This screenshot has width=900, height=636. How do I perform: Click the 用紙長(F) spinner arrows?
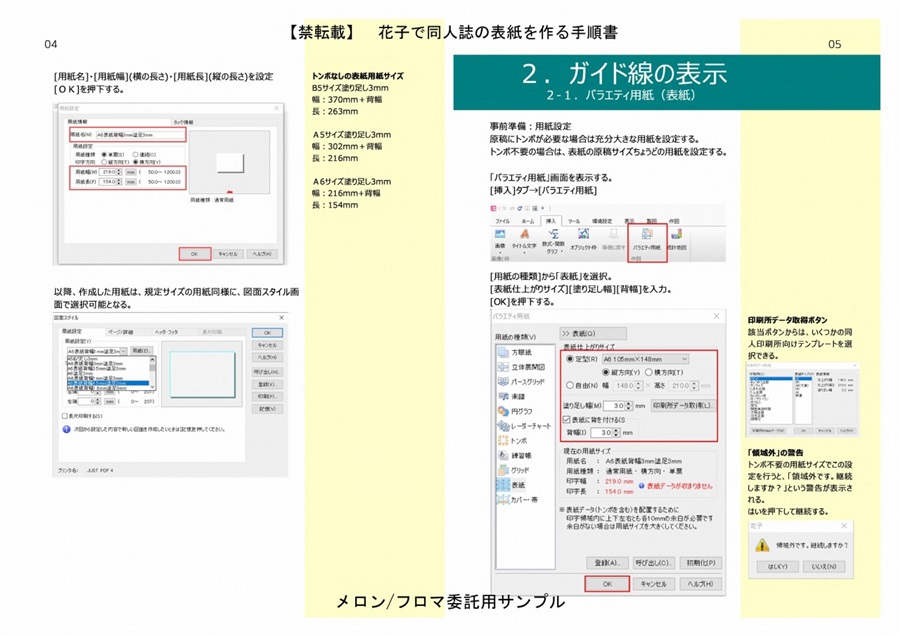pyautogui.click(x=119, y=181)
